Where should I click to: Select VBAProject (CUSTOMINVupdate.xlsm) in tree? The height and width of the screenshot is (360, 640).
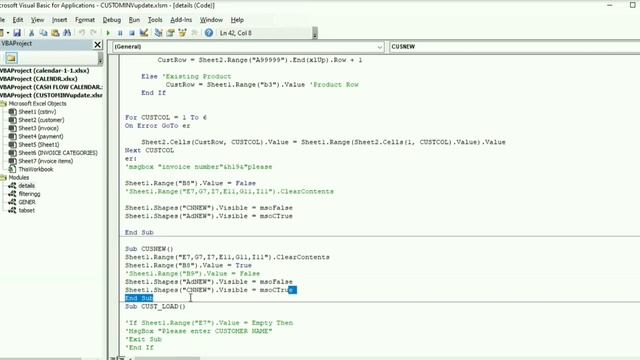[51, 95]
